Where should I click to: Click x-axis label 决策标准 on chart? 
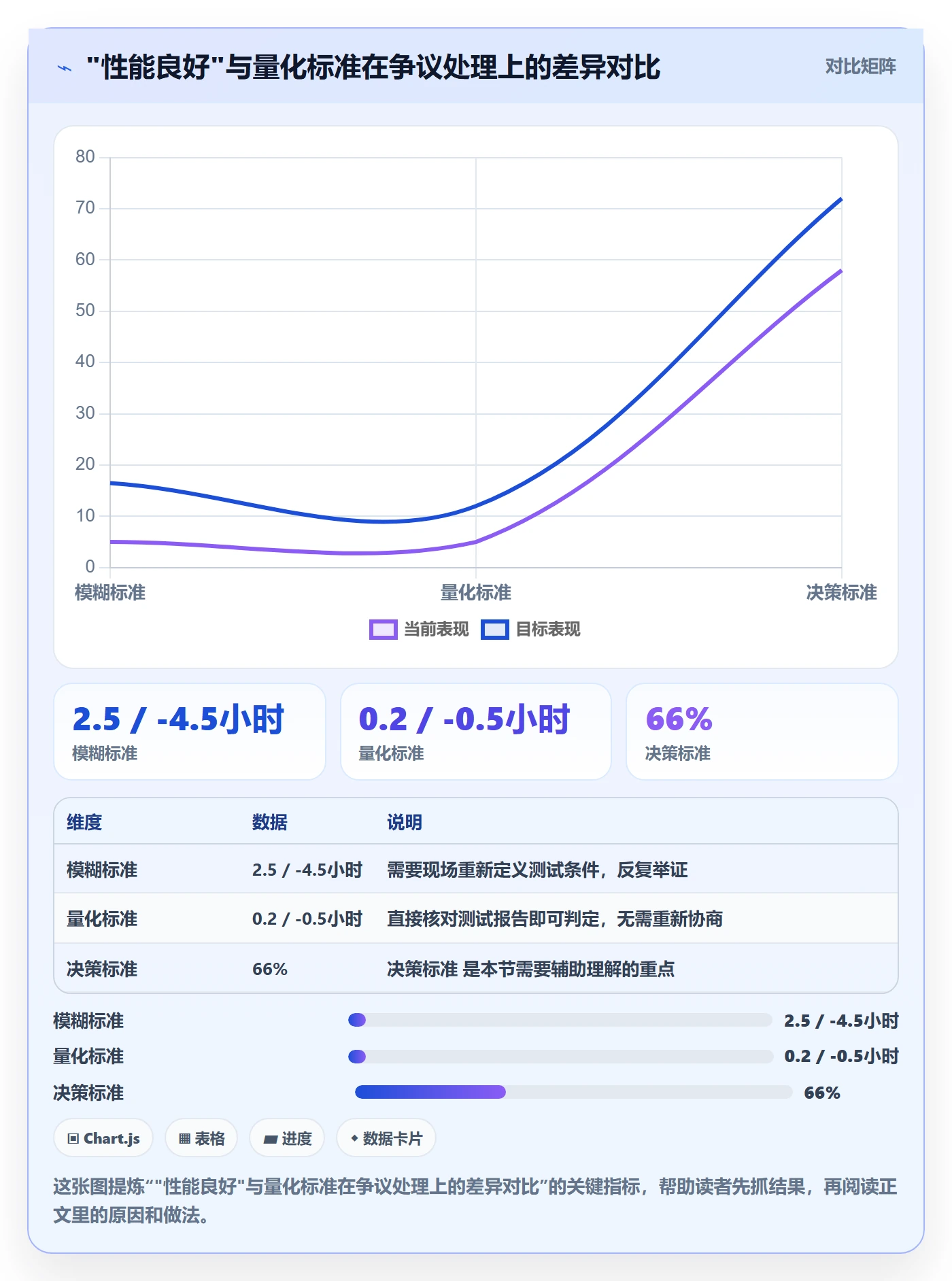click(x=842, y=593)
